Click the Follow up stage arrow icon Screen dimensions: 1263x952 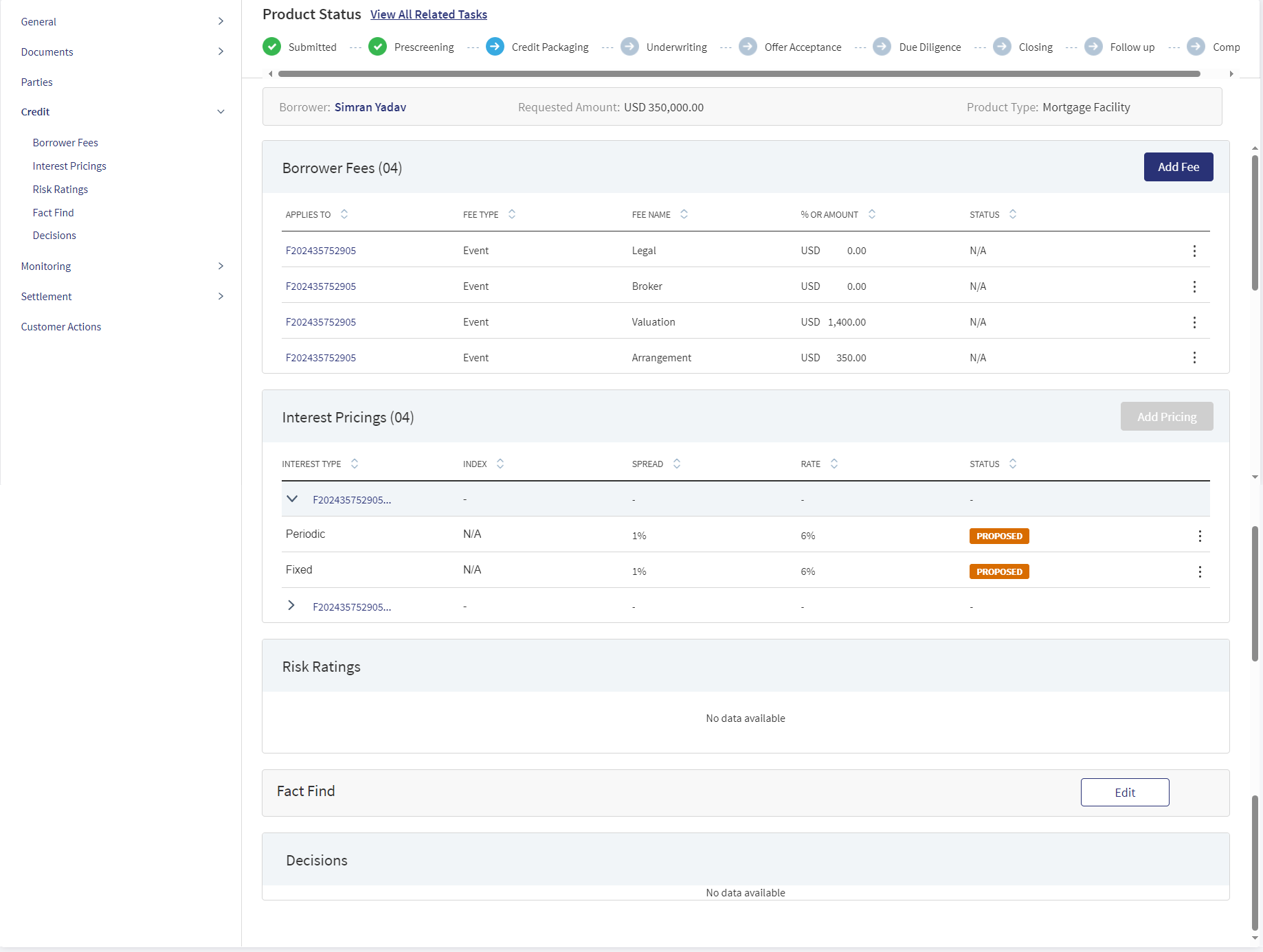click(x=1094, y=47)
